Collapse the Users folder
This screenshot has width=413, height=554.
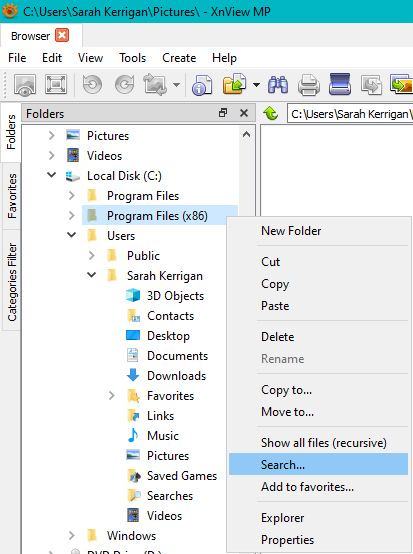click(72, 235)
